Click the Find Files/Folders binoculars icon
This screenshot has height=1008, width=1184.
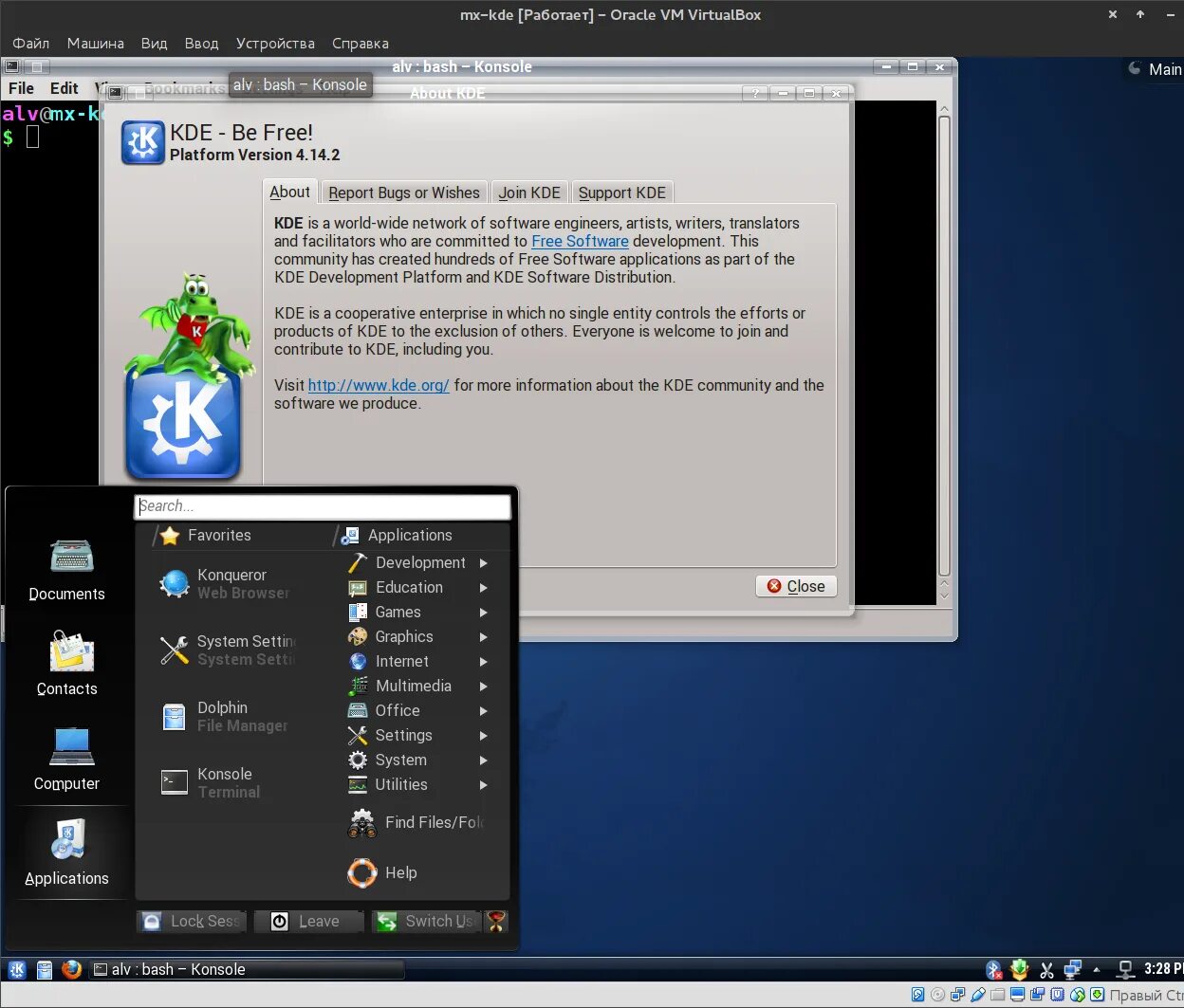(x=361, y=823)
